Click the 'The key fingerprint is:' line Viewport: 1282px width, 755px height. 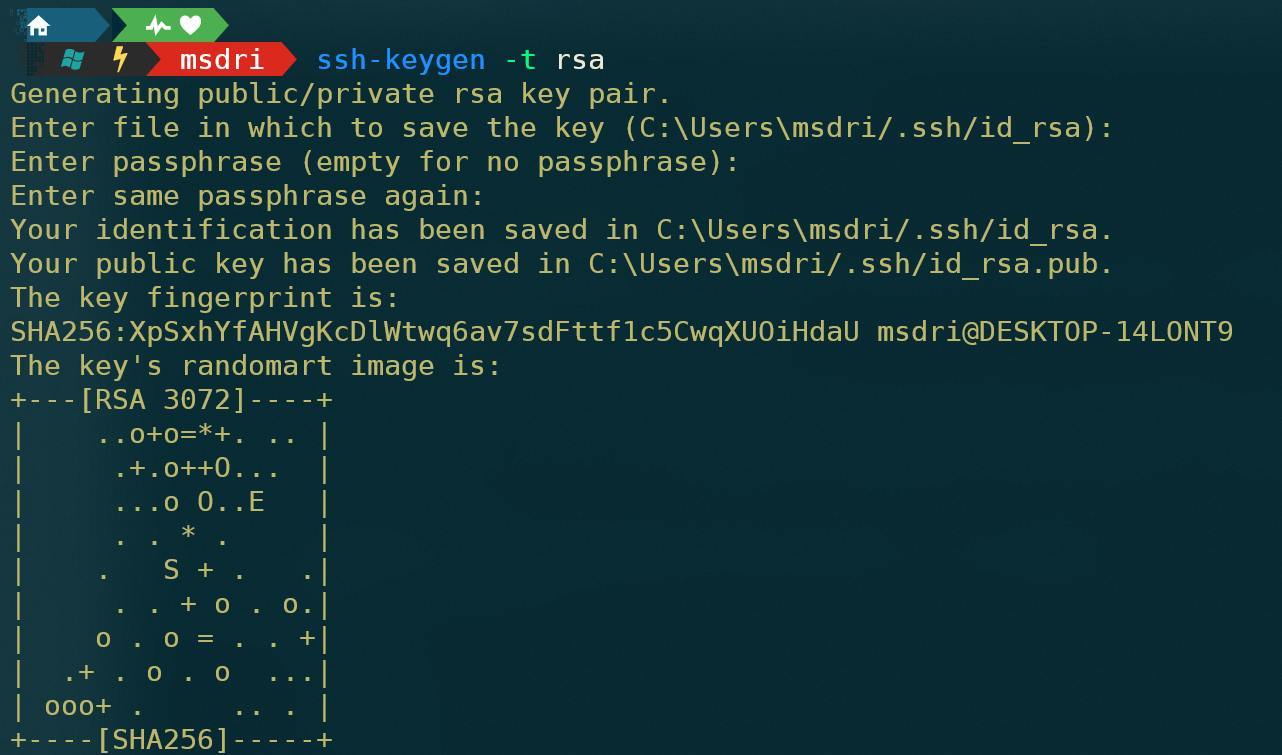click(205, 298)
